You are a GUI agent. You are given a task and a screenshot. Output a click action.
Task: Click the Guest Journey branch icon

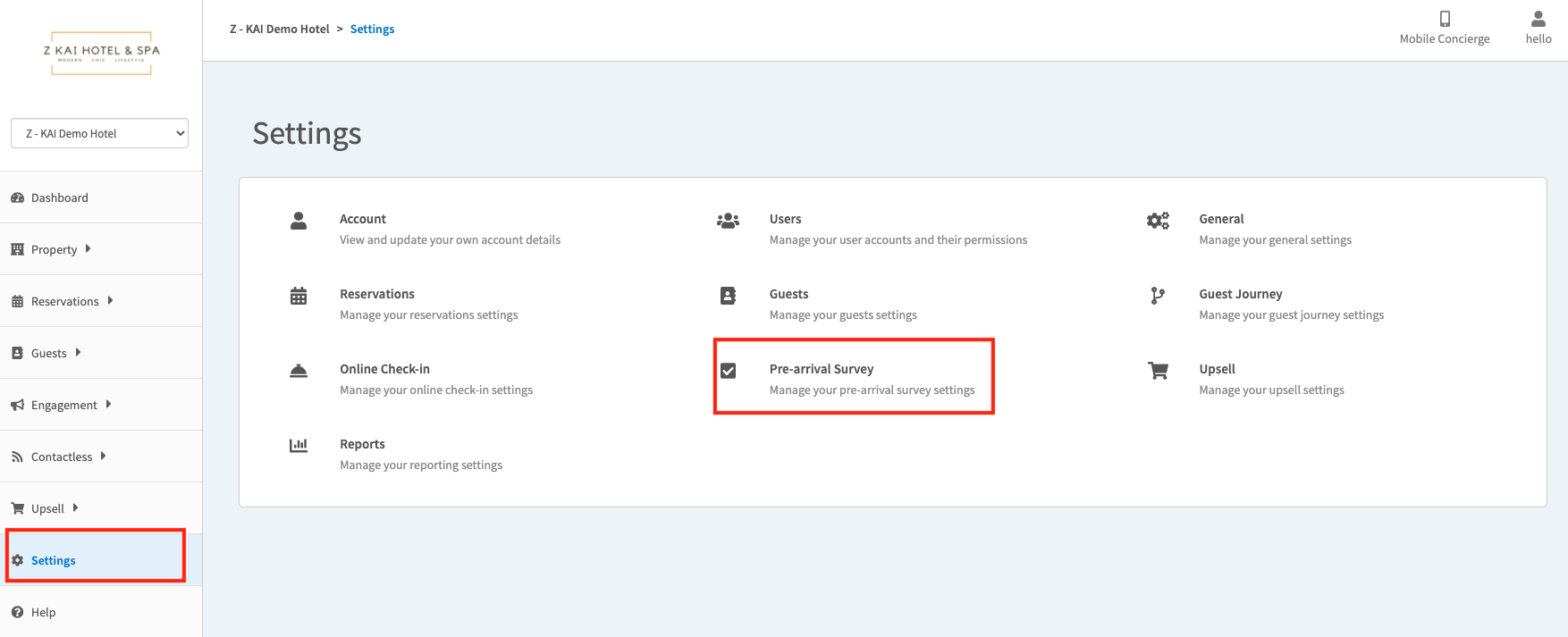click(1158, 296)
